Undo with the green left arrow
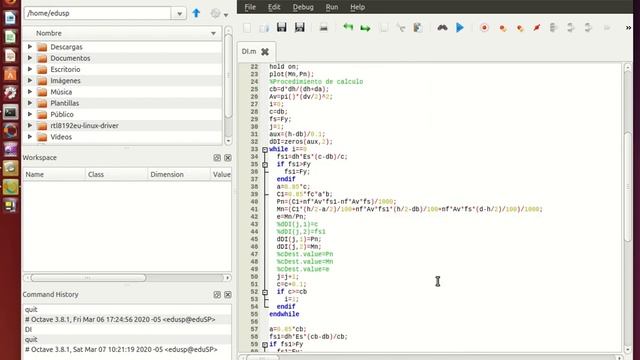Screen dimensions: 640x360 (348, 27)
